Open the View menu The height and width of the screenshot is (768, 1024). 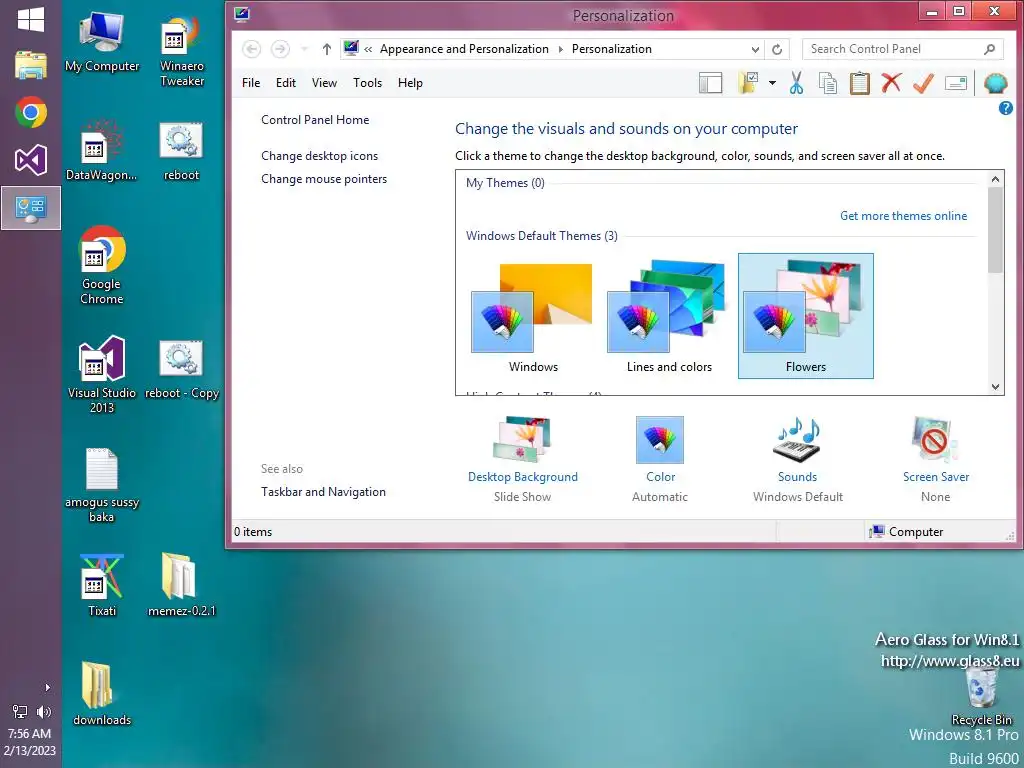pos(324,83)
